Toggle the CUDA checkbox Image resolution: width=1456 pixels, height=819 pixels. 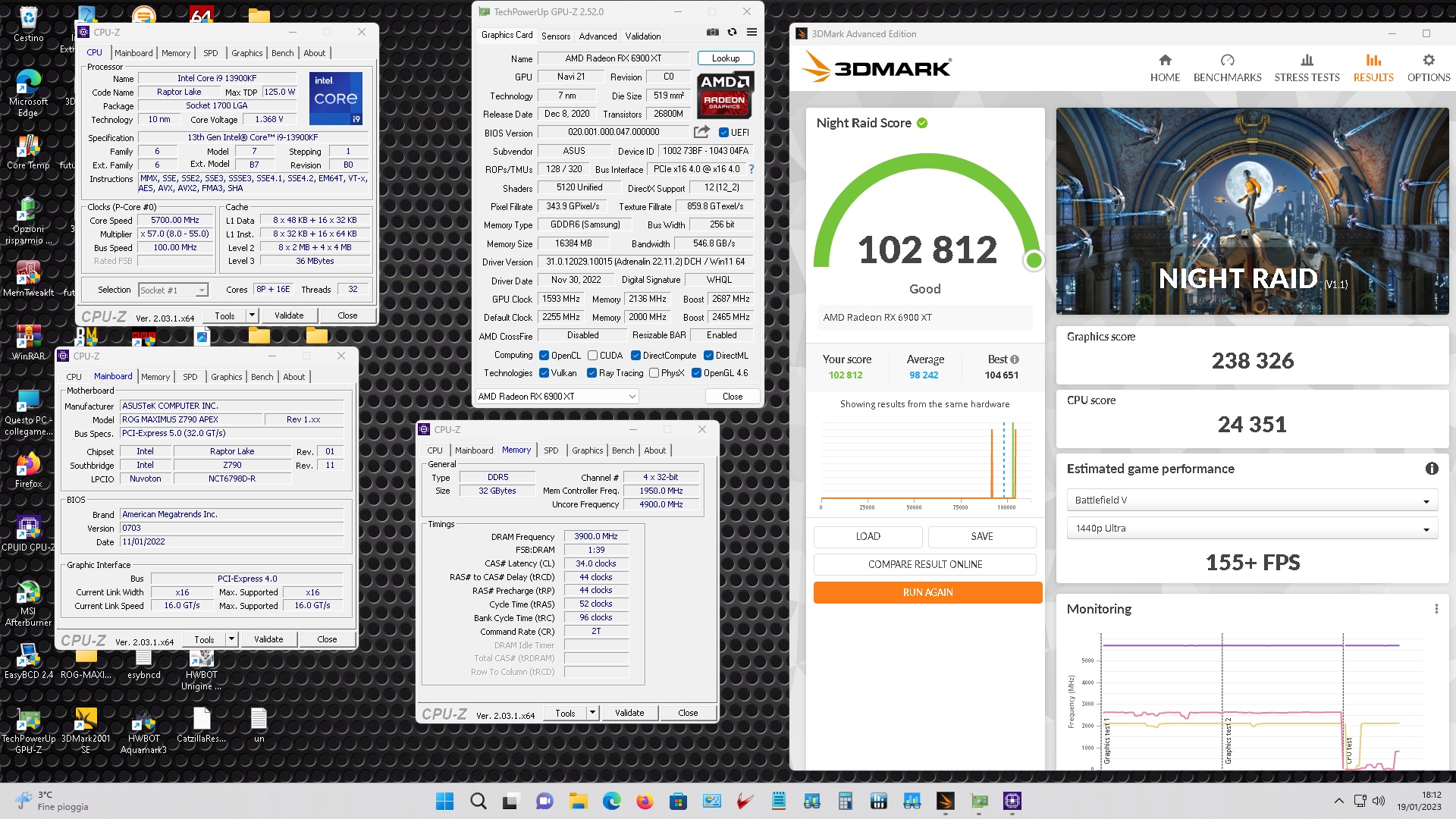pyautogui.click(x=592, y=356)
